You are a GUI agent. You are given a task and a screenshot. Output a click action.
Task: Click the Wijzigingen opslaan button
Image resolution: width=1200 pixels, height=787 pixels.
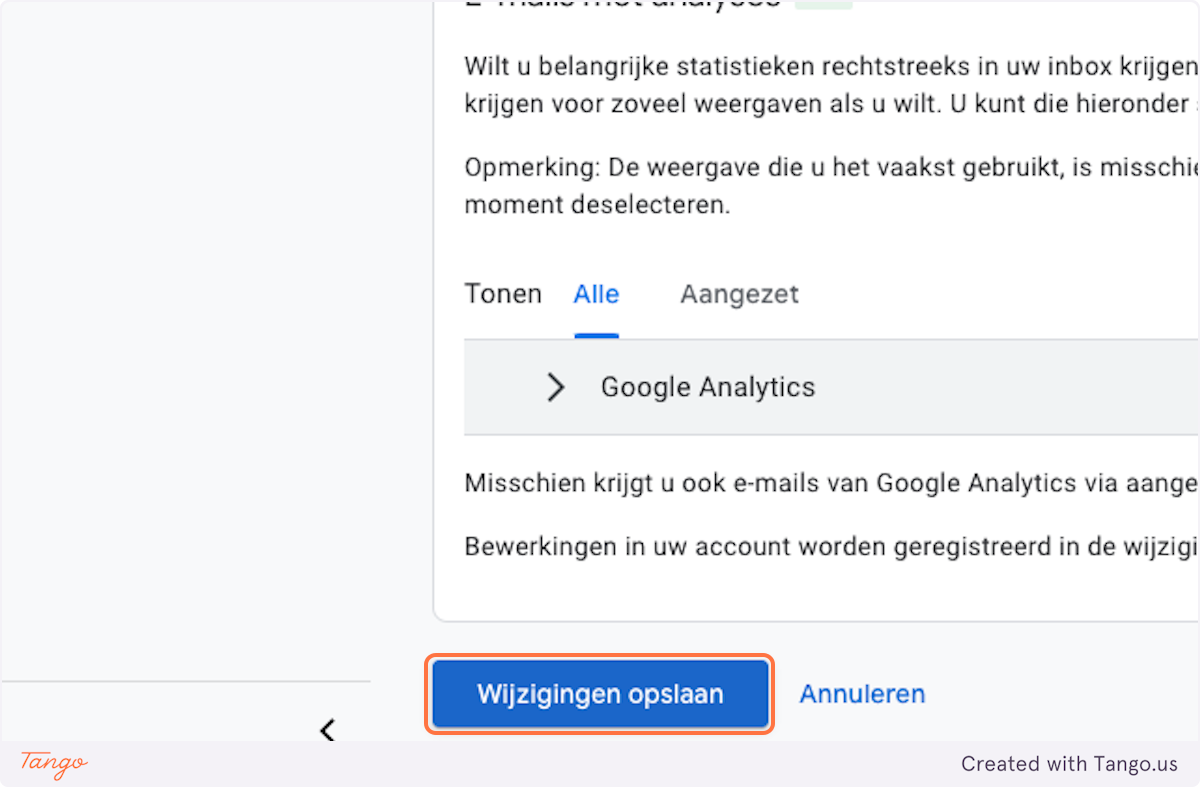(x=599, y=693)
